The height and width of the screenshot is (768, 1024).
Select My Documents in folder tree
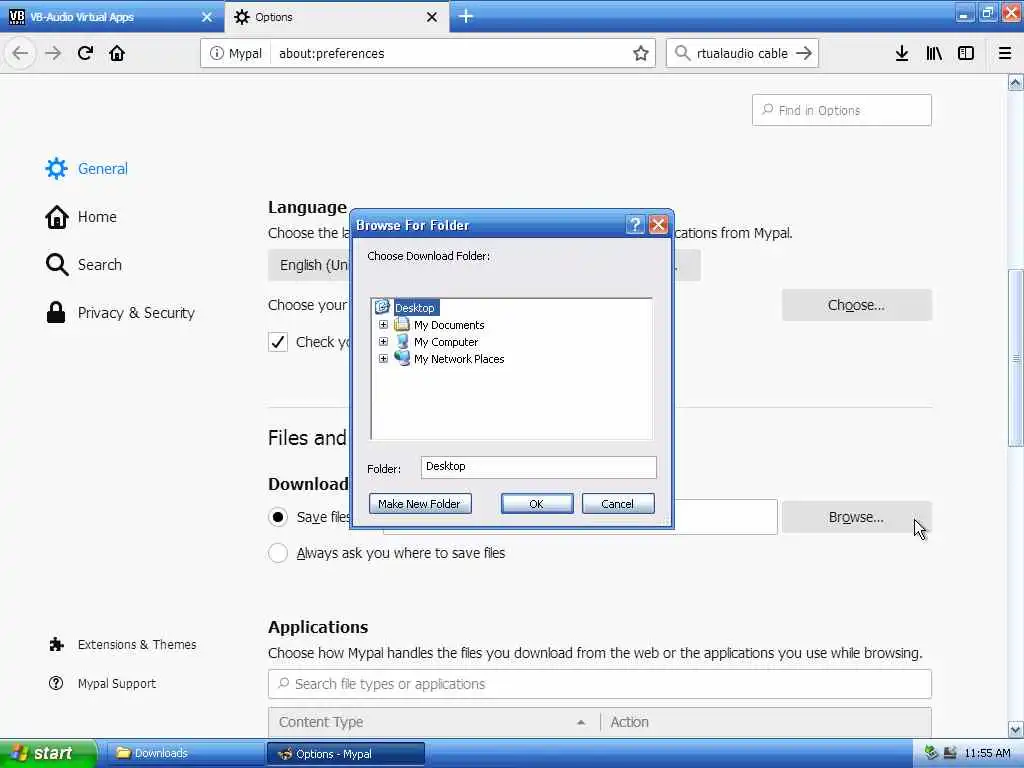click(449, 325)
